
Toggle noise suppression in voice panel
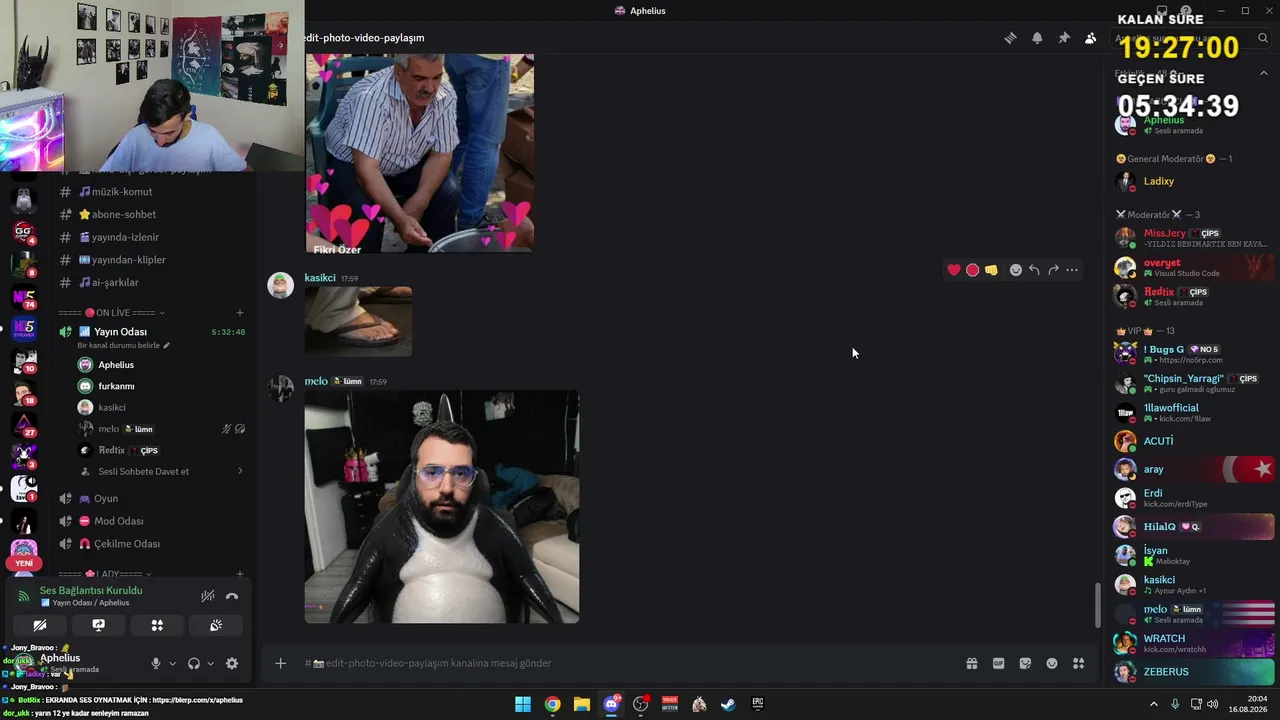click(x=208, y=596)
